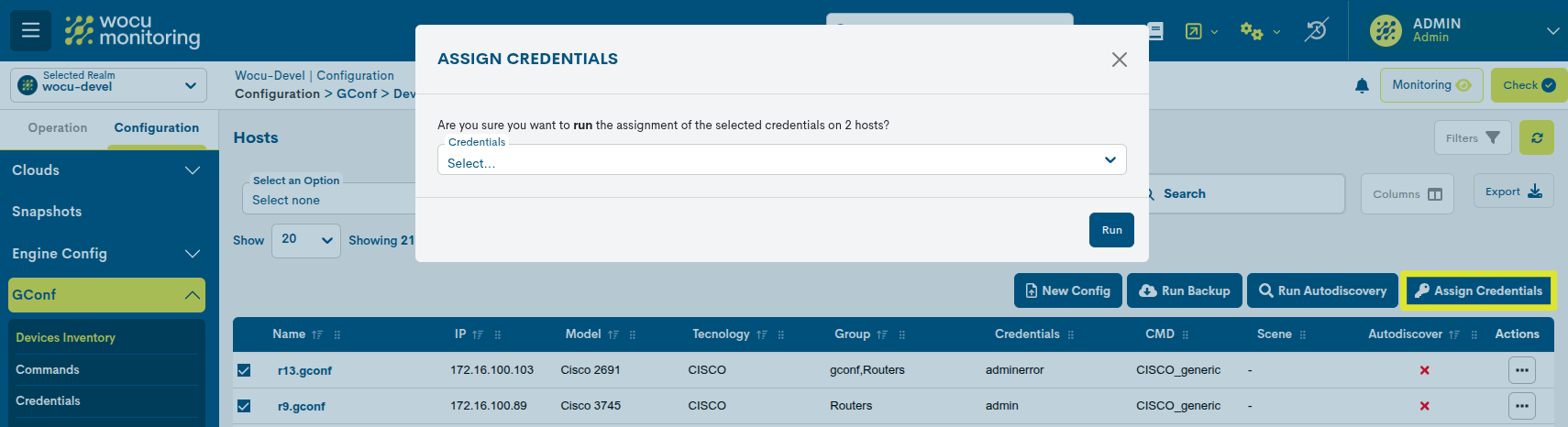
Task: Uncheck the r13.gconf host checkbox
Action: tap(244, 370)
